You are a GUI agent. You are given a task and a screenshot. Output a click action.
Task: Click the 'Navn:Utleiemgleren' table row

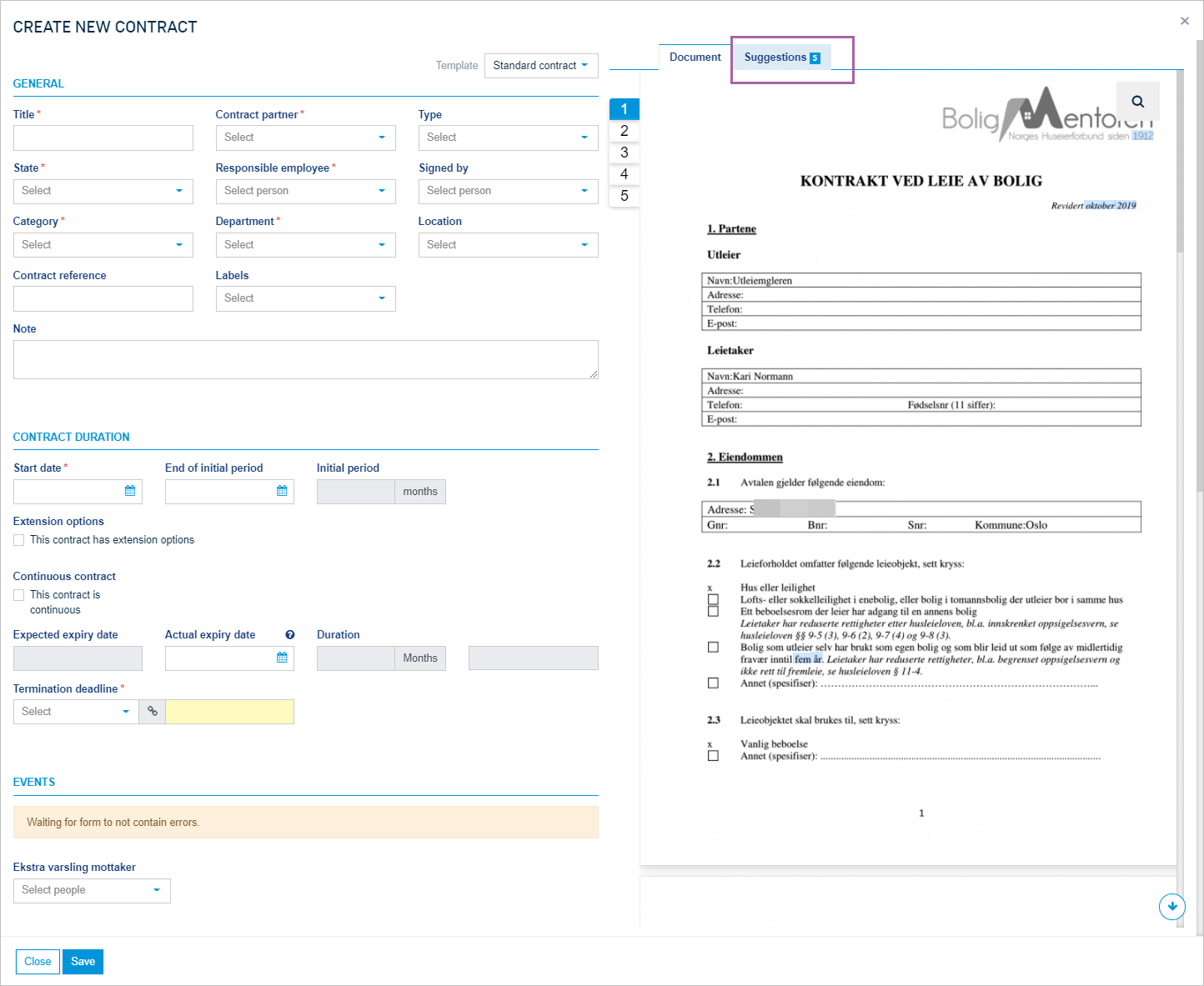(x=921, y=281)
